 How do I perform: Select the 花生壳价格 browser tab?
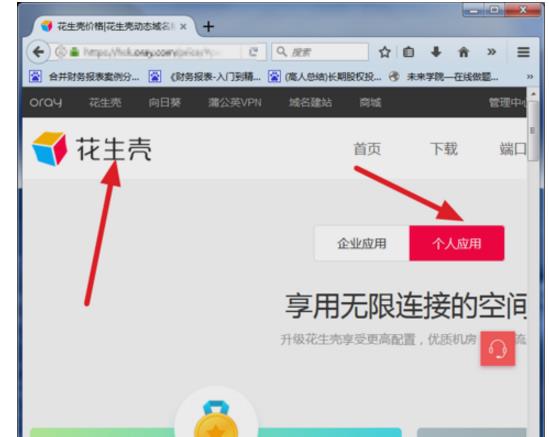click(114, 26)
